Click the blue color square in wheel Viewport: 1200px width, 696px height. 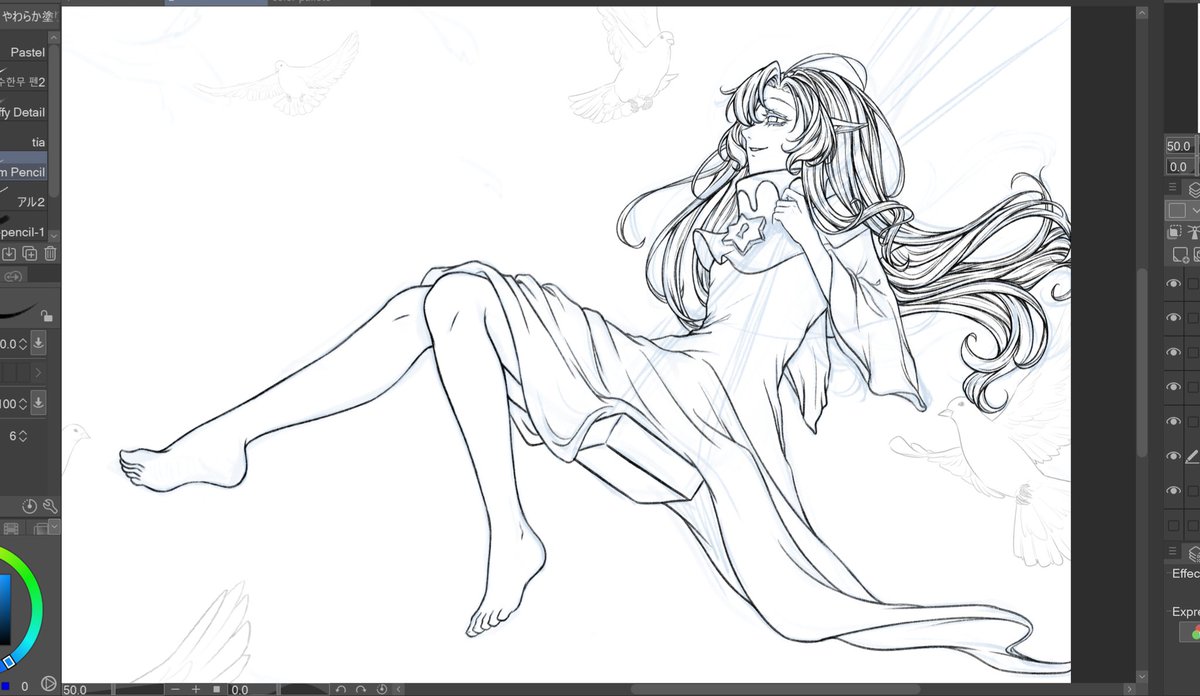pyautogui.click(x=4, y=608)
